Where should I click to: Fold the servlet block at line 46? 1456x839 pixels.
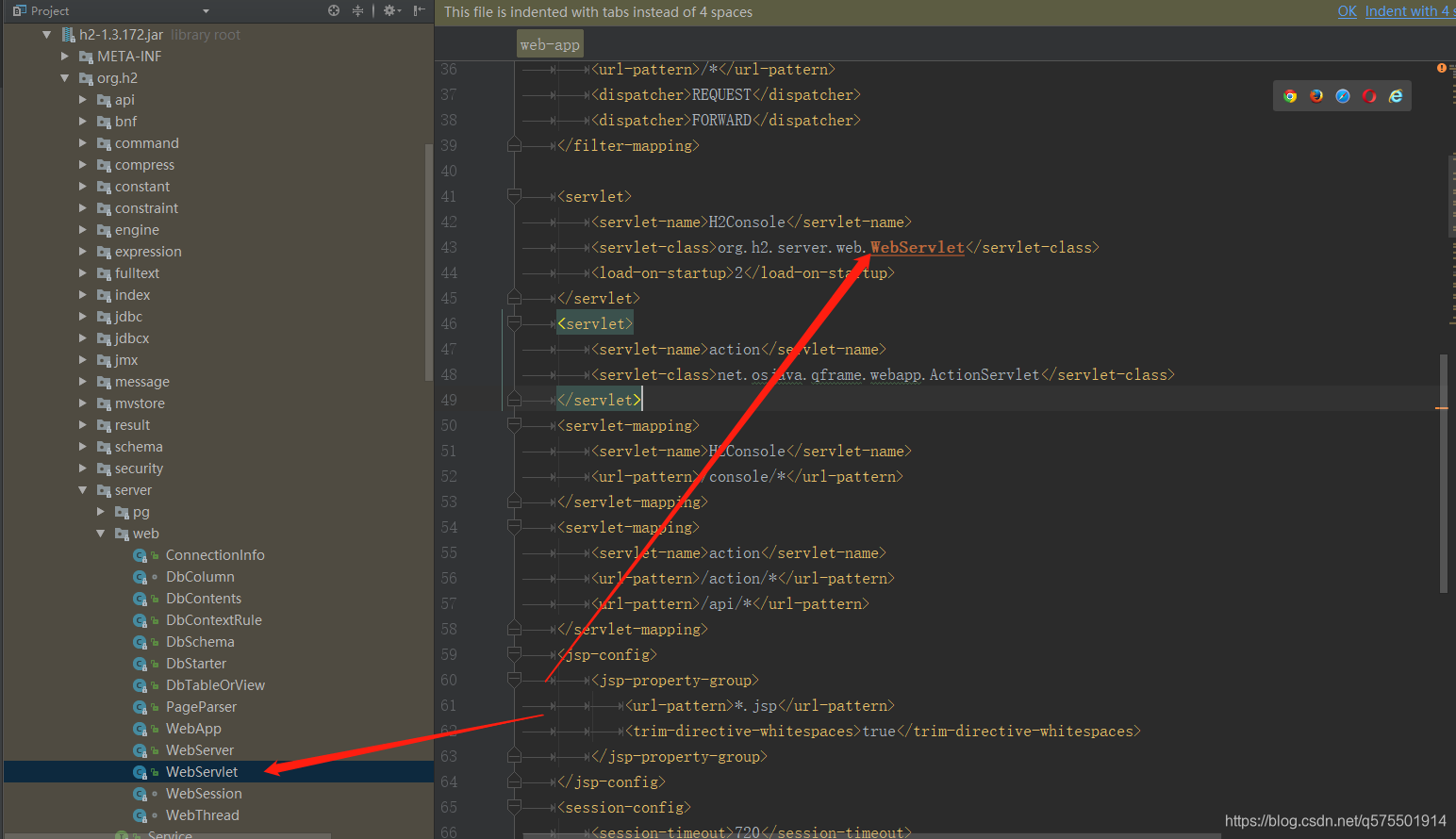coord(514,323)
